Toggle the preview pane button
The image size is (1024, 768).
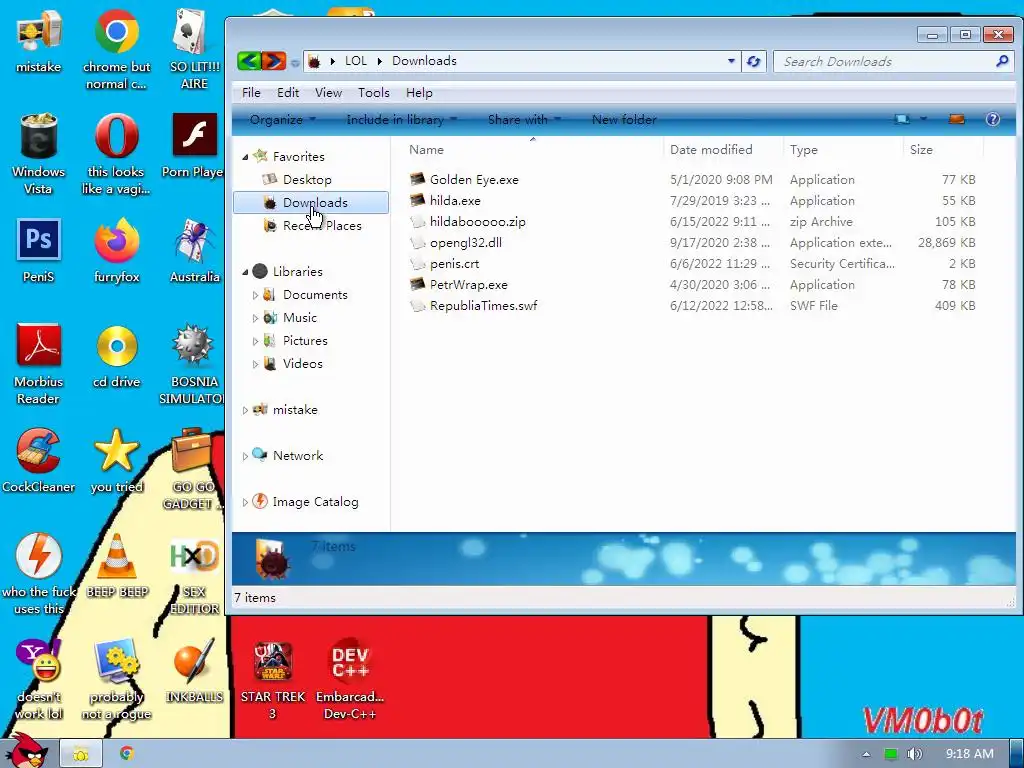pyautogui.click(x=956, y=119)
